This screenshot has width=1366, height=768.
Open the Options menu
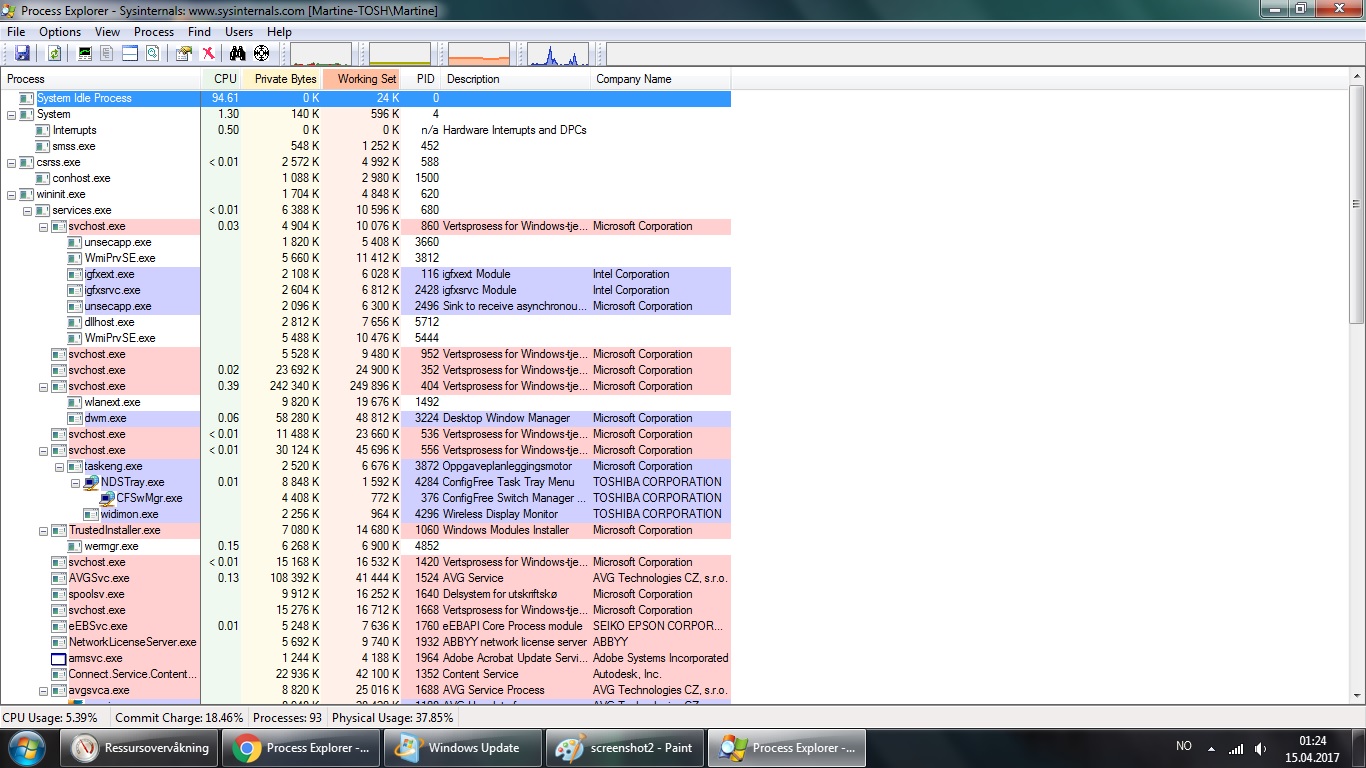tap(60, 32)
